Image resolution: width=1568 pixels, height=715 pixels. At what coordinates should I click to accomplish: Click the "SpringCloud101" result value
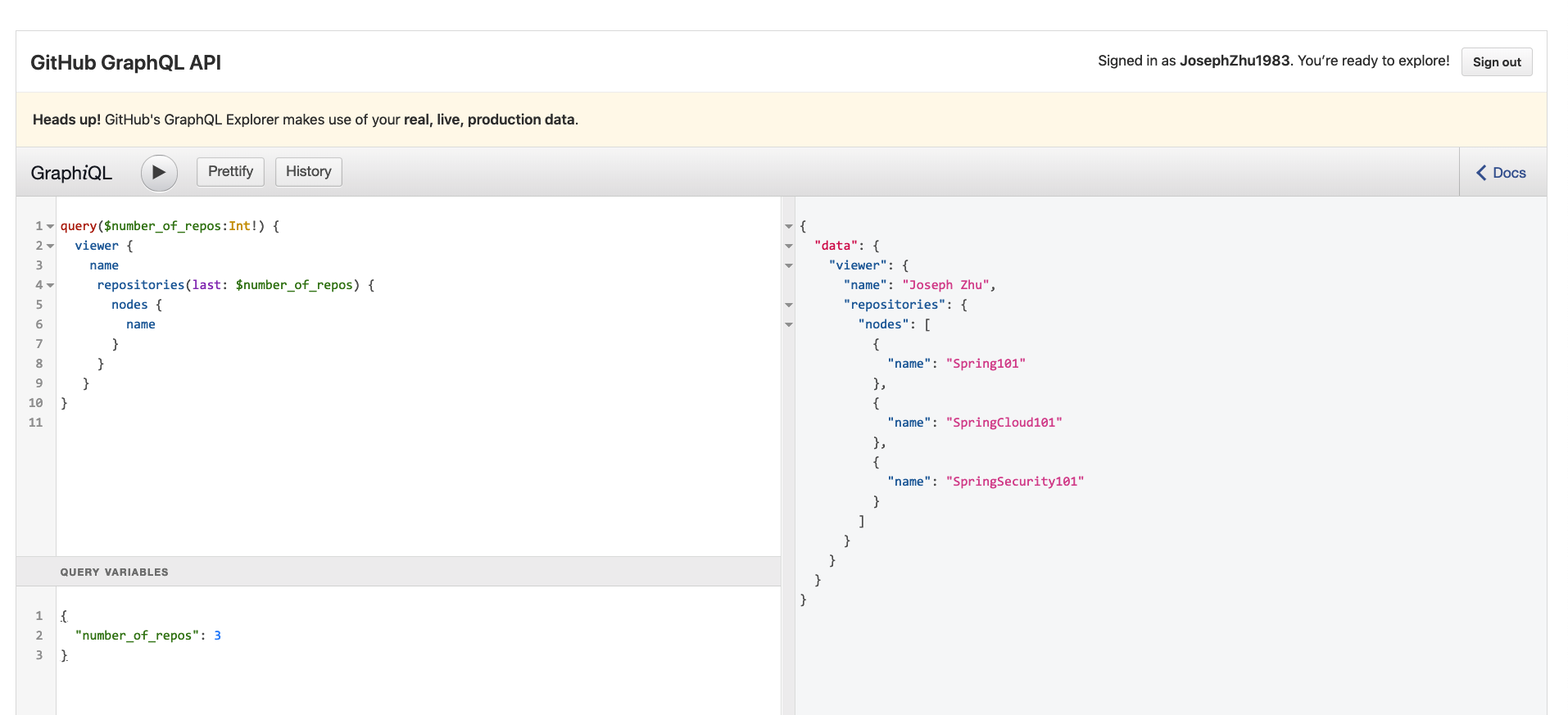[x=1004, y=423]
